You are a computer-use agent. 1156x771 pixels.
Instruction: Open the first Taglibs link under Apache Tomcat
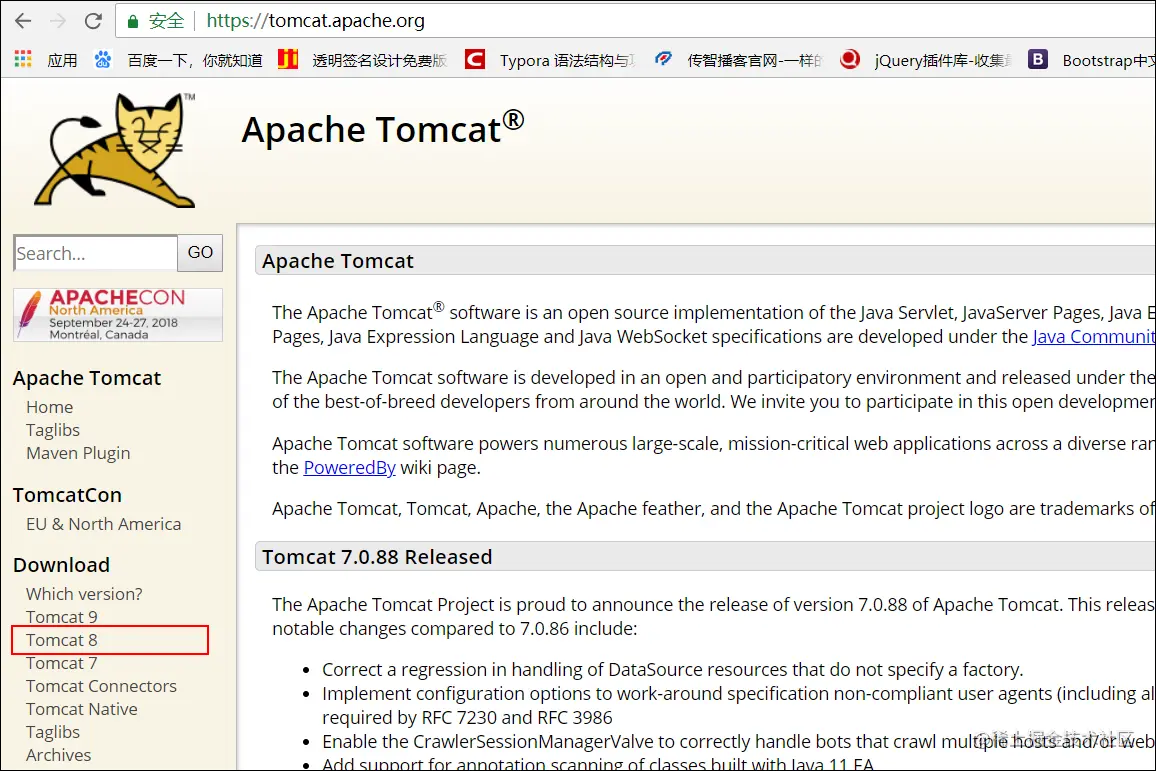click(52, 430)
